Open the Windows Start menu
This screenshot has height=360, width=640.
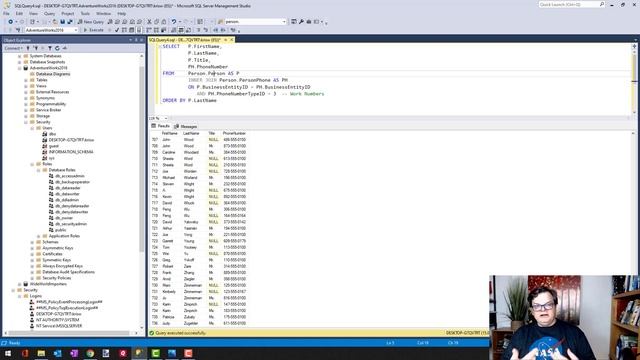click(x=8, y=353)
